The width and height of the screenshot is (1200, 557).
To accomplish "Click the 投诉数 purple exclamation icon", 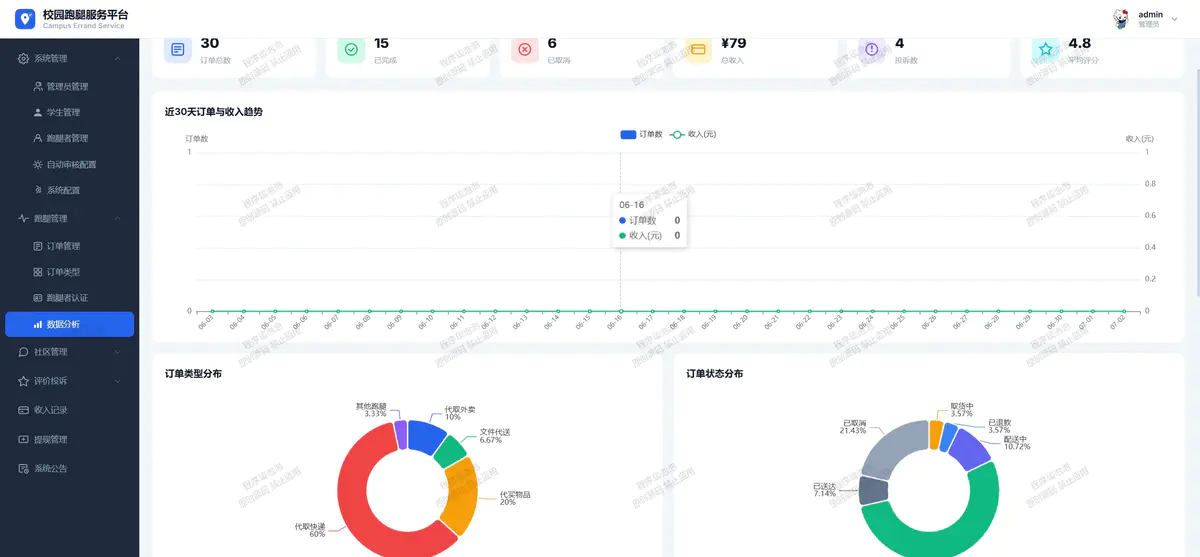I will tap(872, 49).
